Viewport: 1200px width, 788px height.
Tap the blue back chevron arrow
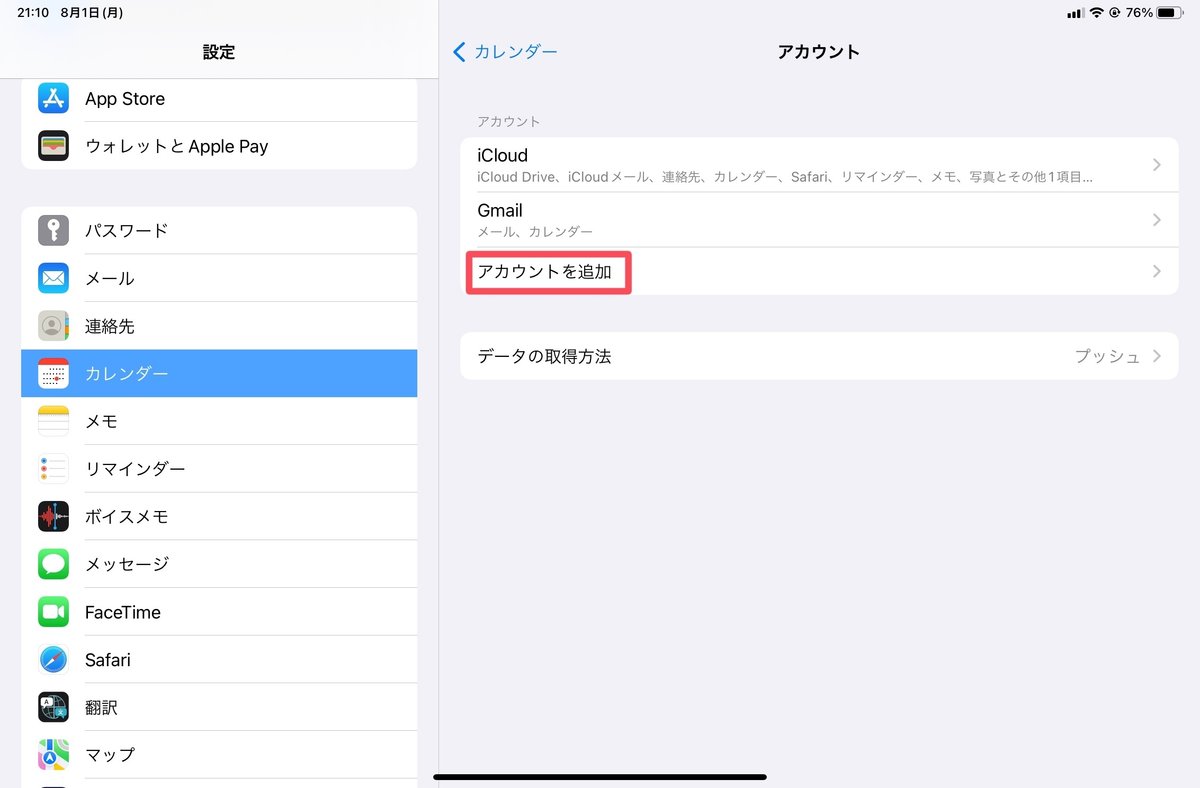coord(460,52)
